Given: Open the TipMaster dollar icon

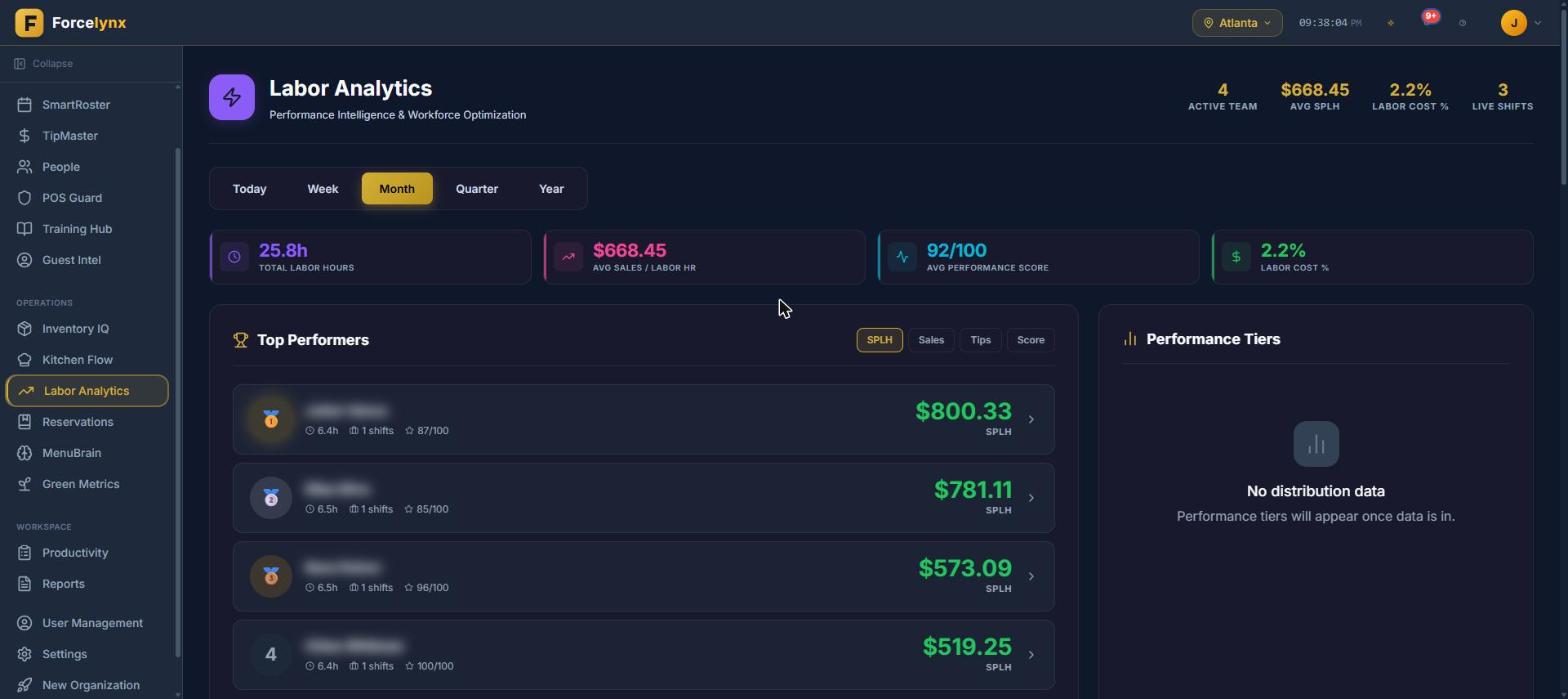Looking at the screenshot, I should [25, 136].
